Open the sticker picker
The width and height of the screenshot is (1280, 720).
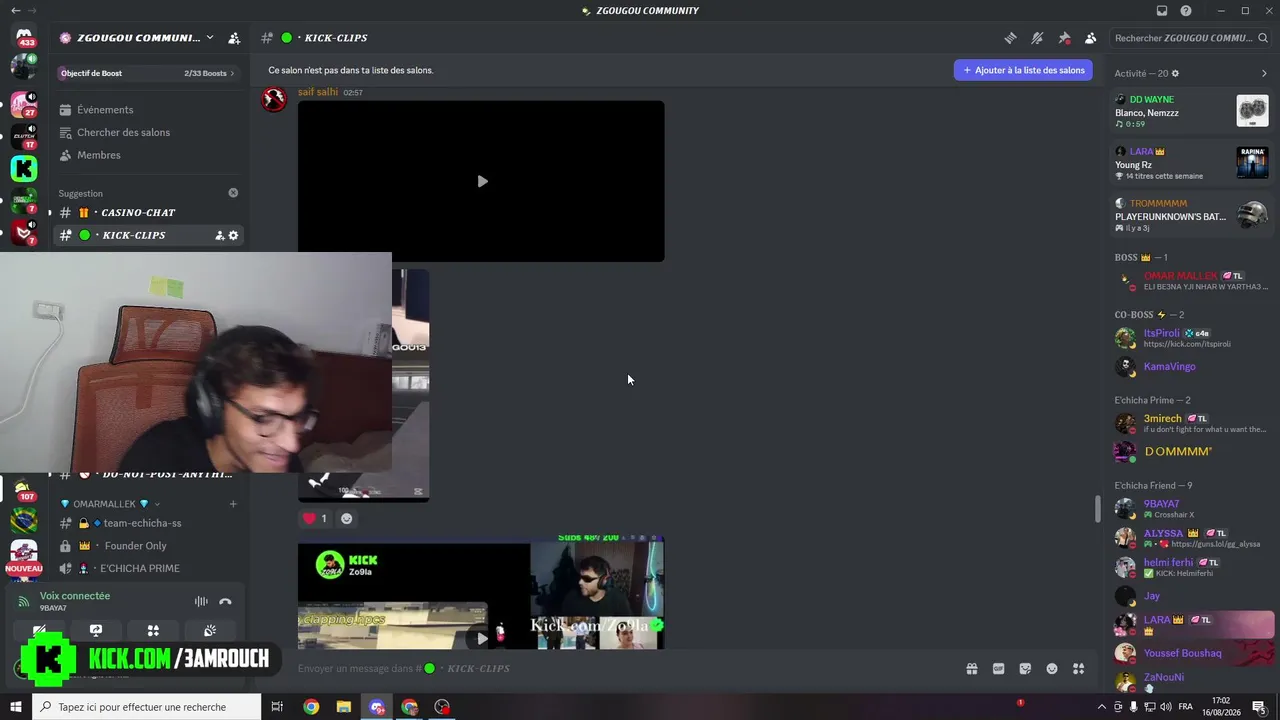pyautogui.click(x=1025, y=669)
